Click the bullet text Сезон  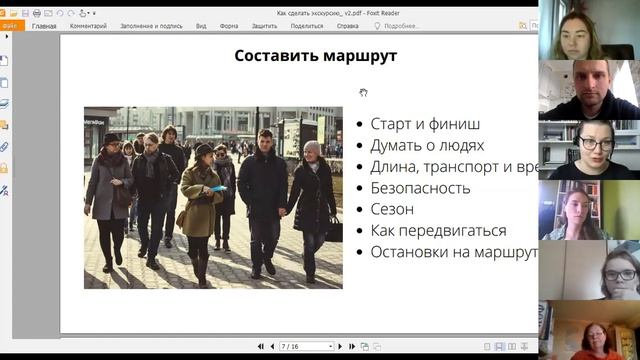tap(392, 209)
